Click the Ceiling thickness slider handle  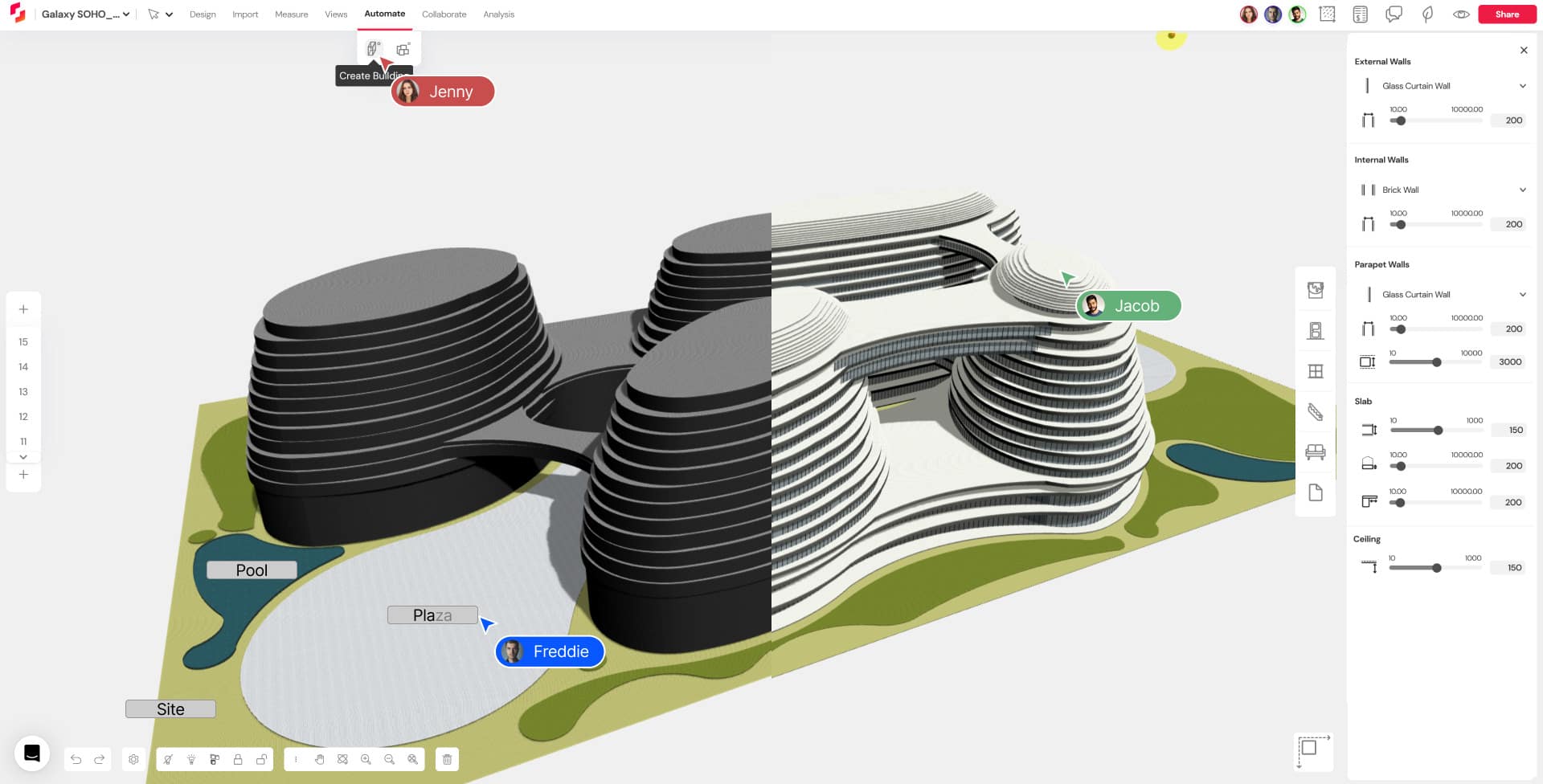pos(1436,568)
